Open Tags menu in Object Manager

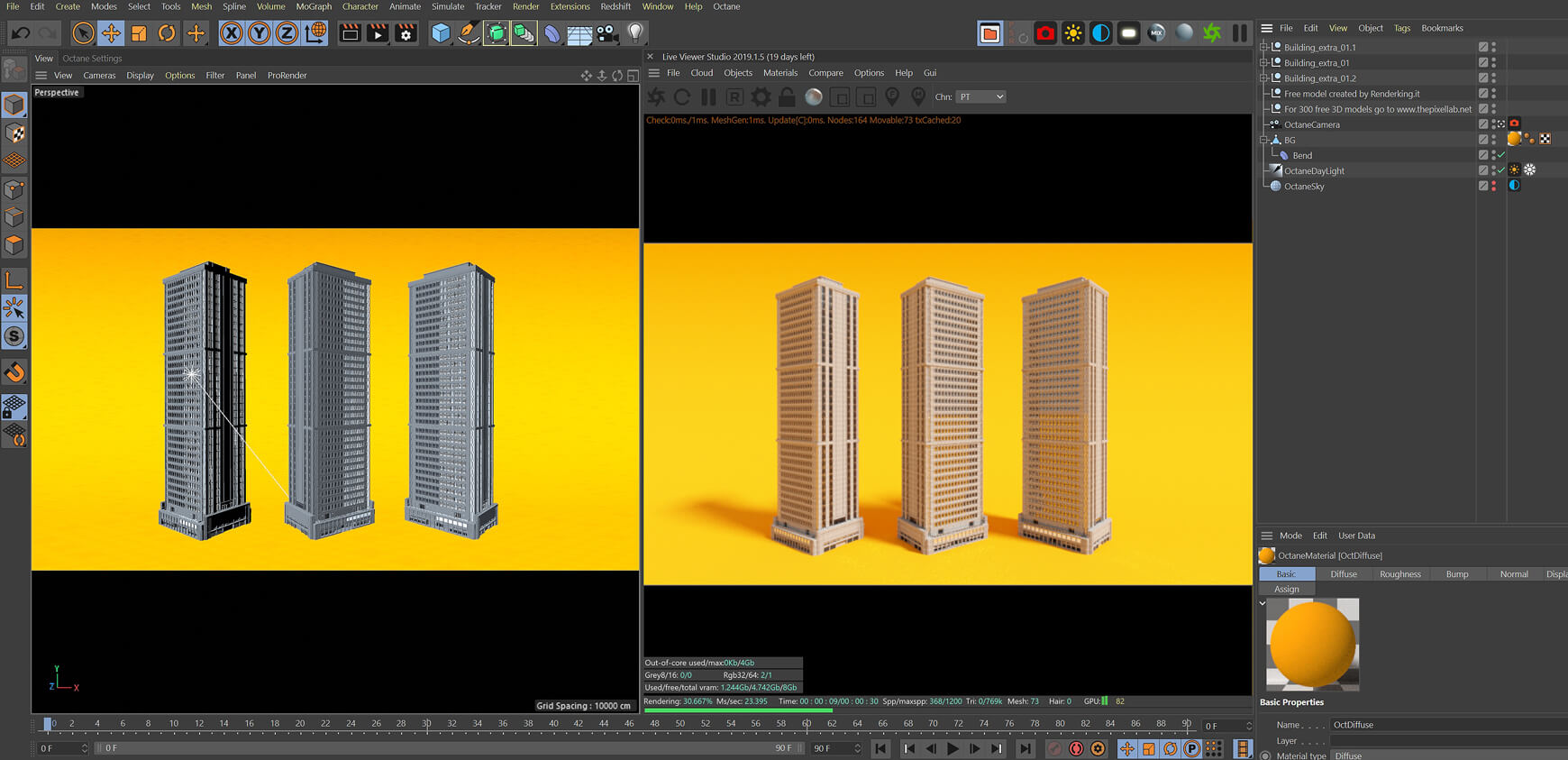coord(1402,28)
